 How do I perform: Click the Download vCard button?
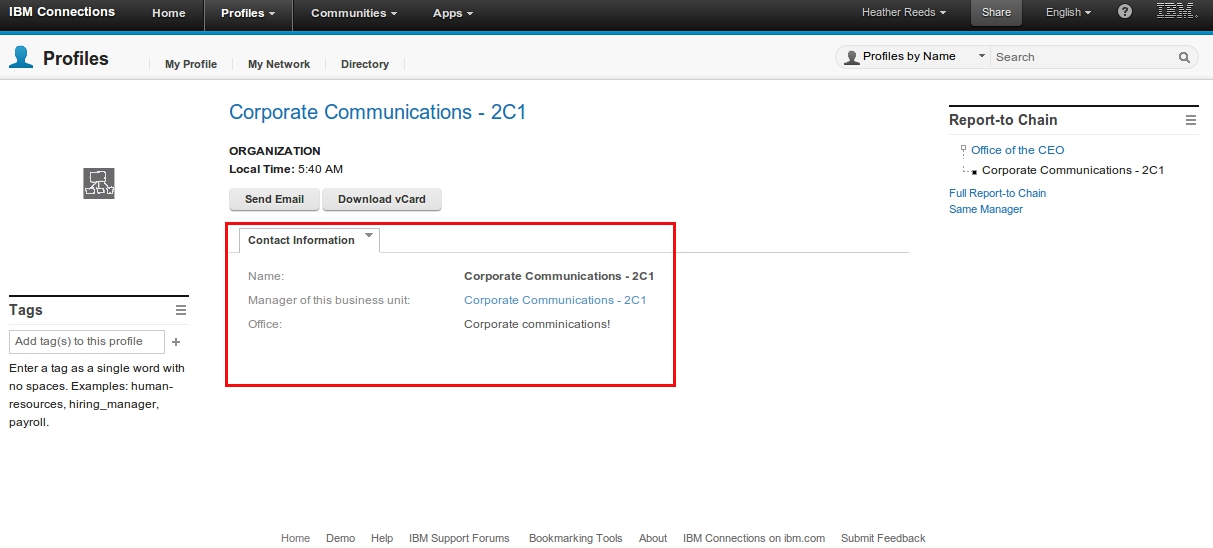pos(381,199)
